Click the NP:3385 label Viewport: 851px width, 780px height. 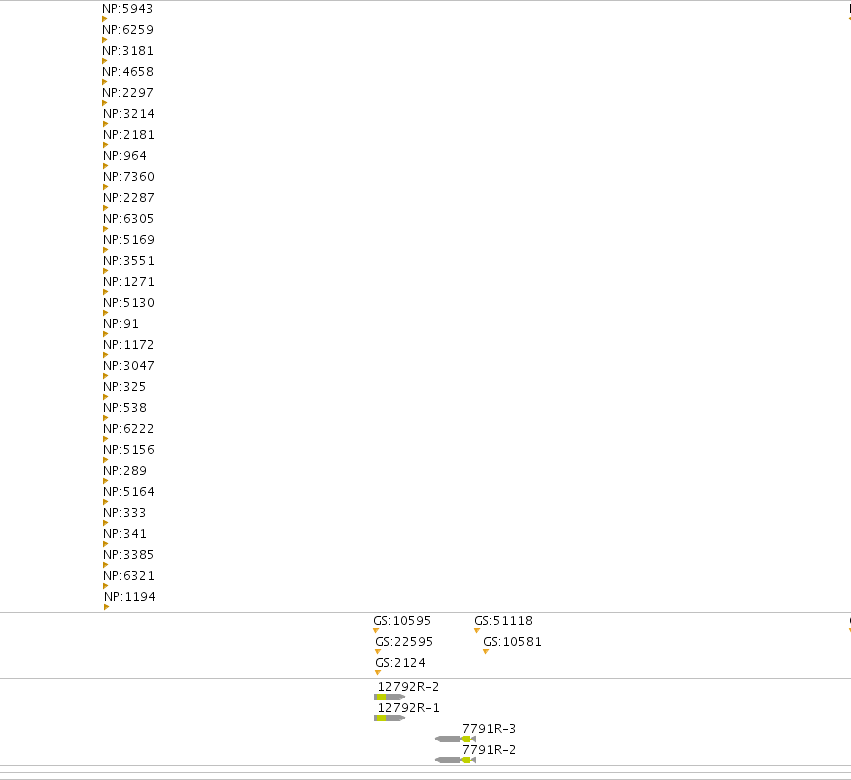click(129, 555)
